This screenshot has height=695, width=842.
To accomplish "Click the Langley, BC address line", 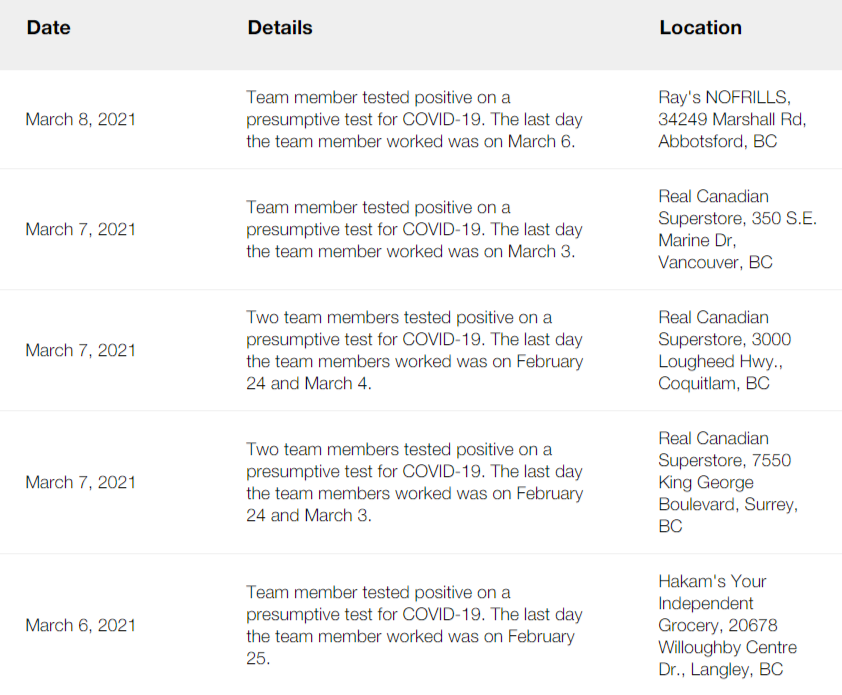I will click(x=721, y=669).
